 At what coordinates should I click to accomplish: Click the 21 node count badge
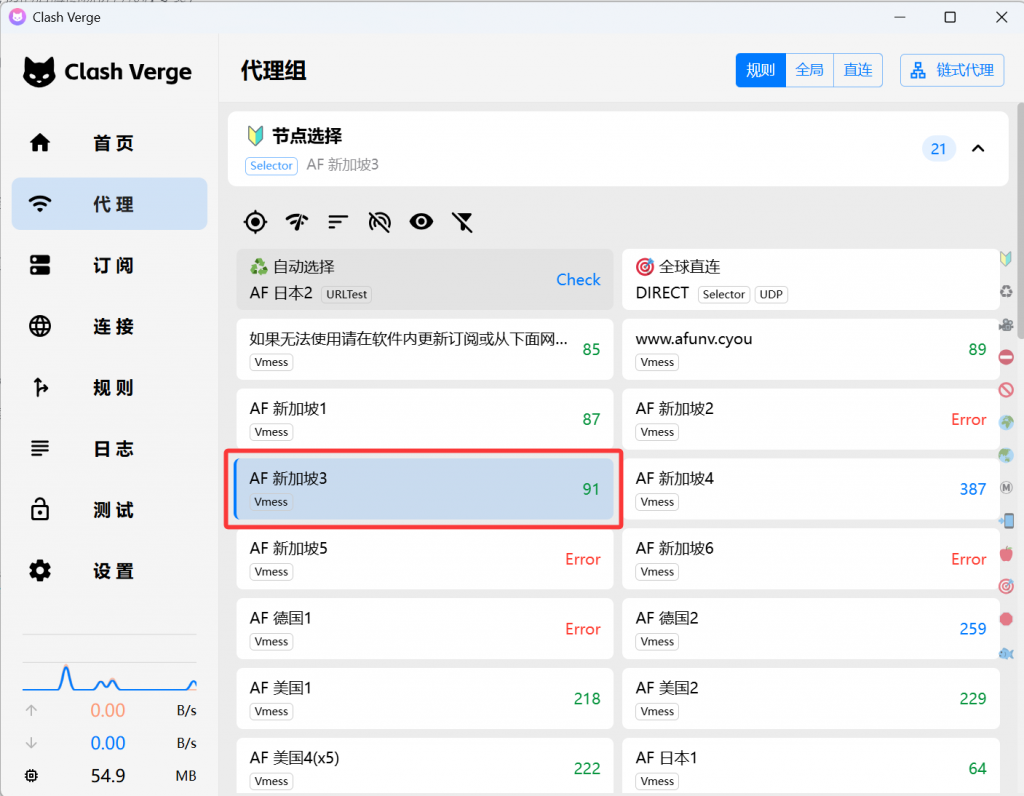pyautogui.click(x=938, y=149)
